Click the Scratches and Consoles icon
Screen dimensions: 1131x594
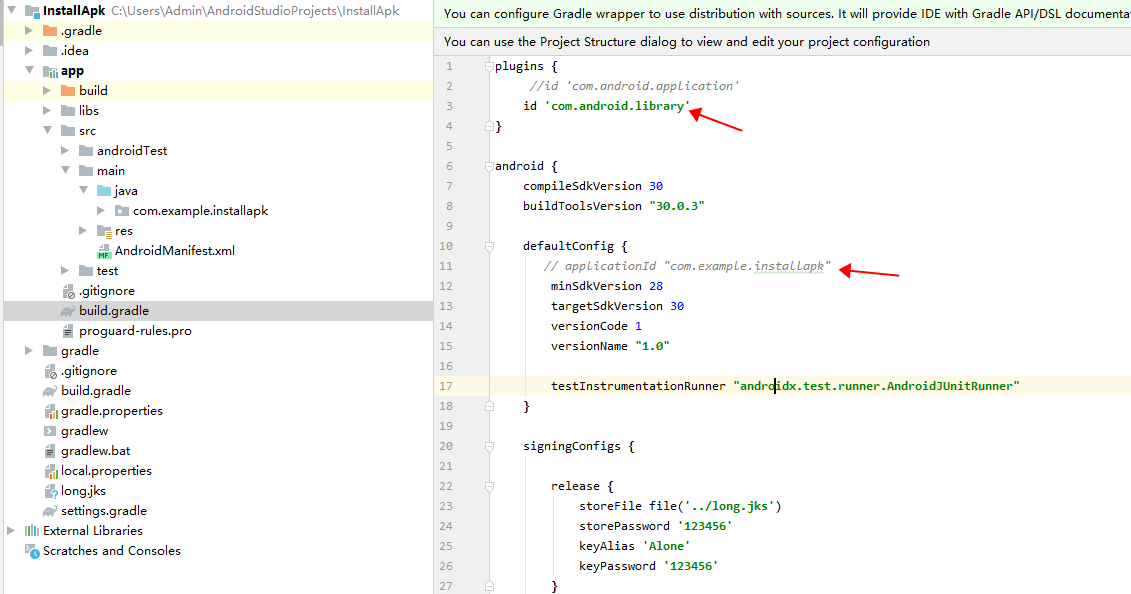[x=32, y=551]
